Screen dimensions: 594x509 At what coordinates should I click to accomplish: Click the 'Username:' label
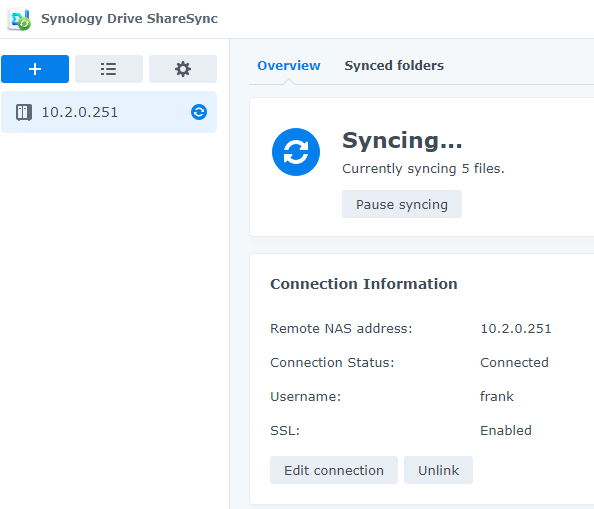tap(305, 397)
